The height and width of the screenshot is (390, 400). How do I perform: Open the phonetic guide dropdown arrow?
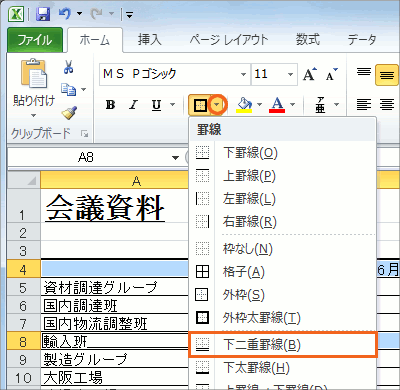(336, 105)
